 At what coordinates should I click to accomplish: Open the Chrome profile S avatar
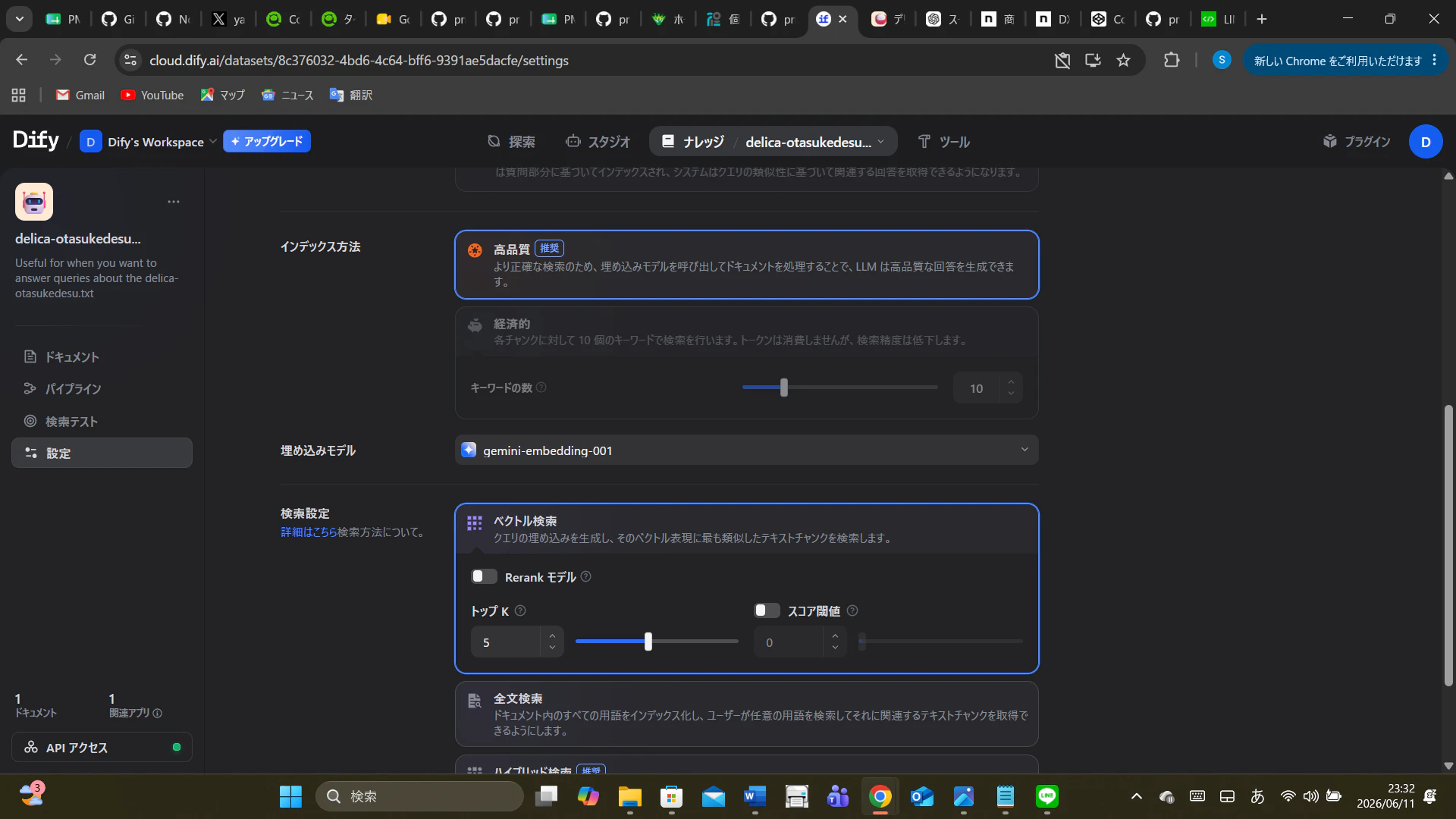[x=1222, y=61]
